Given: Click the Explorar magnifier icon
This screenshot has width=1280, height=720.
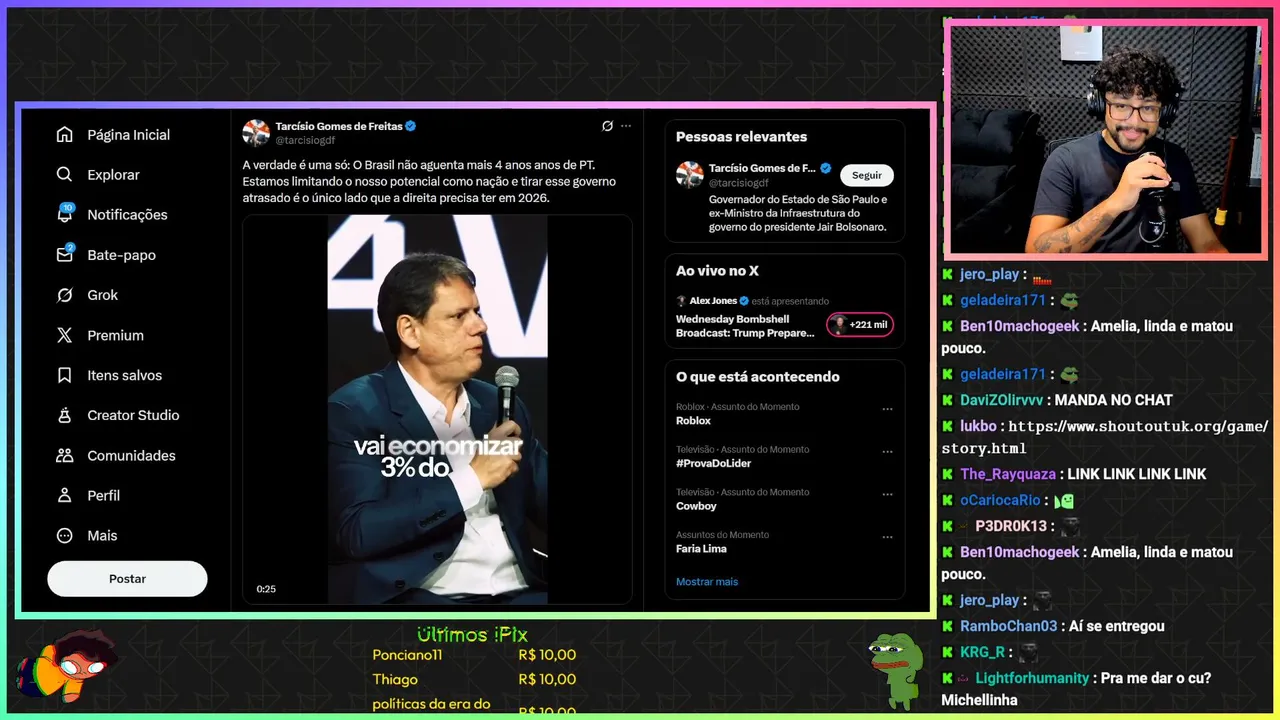Looking at the screenshot, I should [65, 174].
